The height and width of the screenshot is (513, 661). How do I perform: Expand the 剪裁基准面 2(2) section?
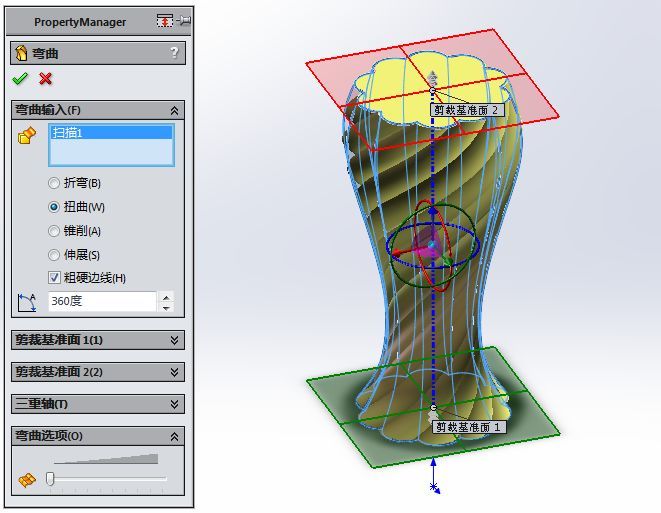174,372
